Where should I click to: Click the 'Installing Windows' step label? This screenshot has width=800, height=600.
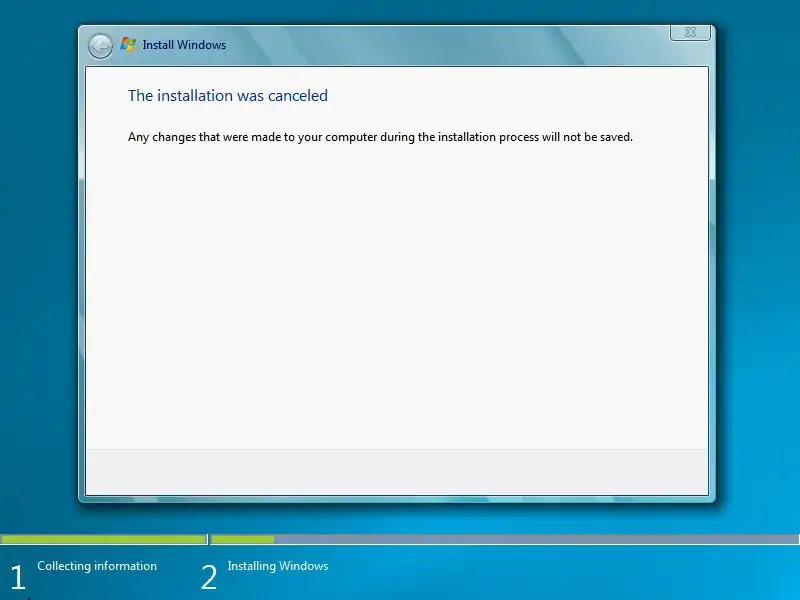pos(278,566)
